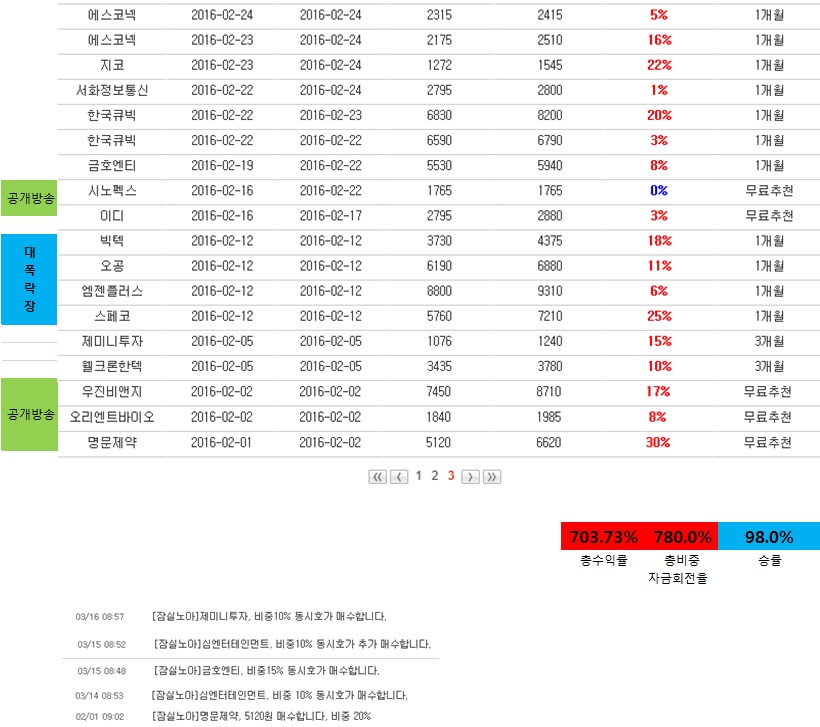
Task: Click the stock name 웰크론한텍
Action: [112, 366]
